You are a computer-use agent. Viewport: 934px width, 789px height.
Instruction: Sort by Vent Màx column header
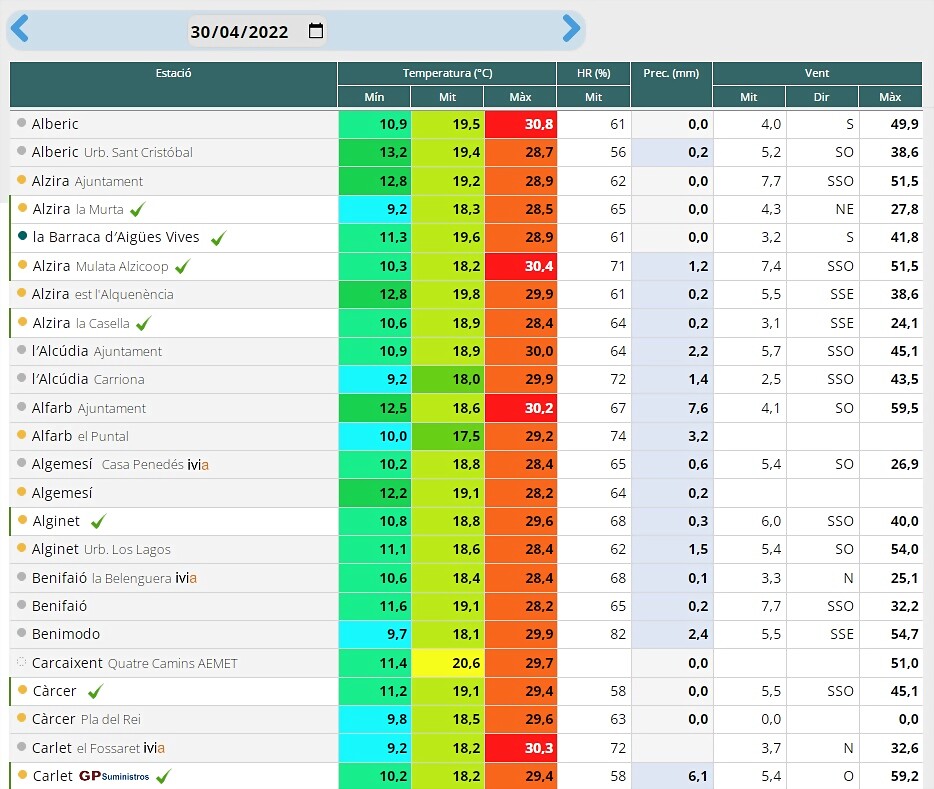[890, 96]
